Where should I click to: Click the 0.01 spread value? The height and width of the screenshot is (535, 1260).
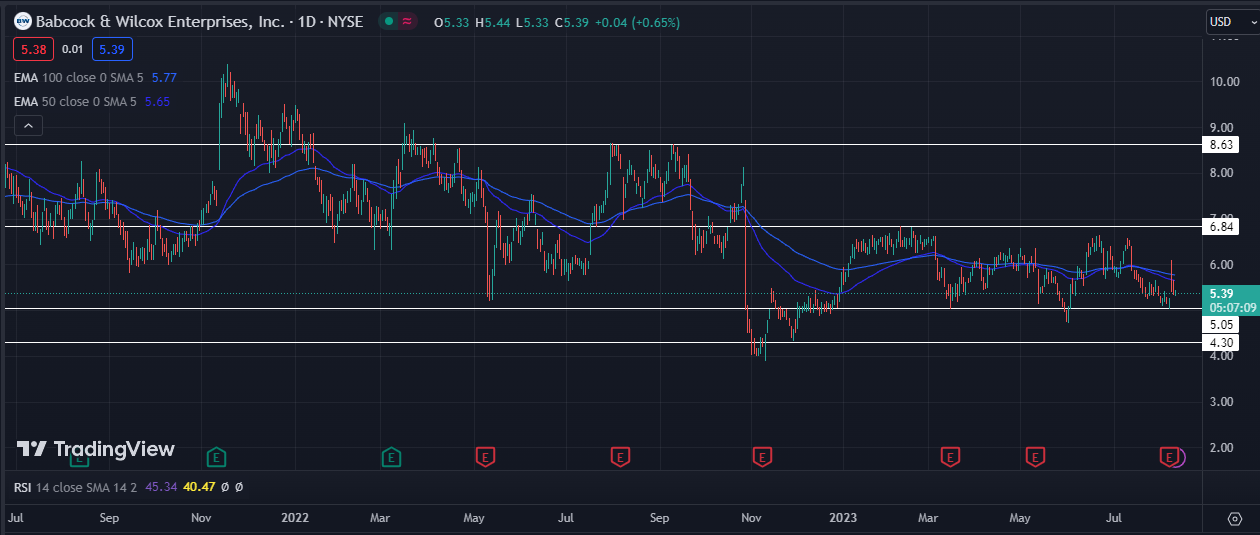click(71, 48)
